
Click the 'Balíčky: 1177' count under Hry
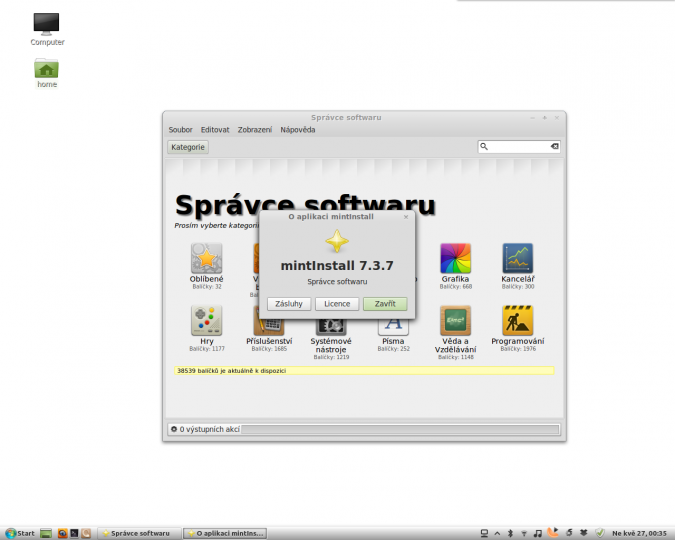(207, 348)
